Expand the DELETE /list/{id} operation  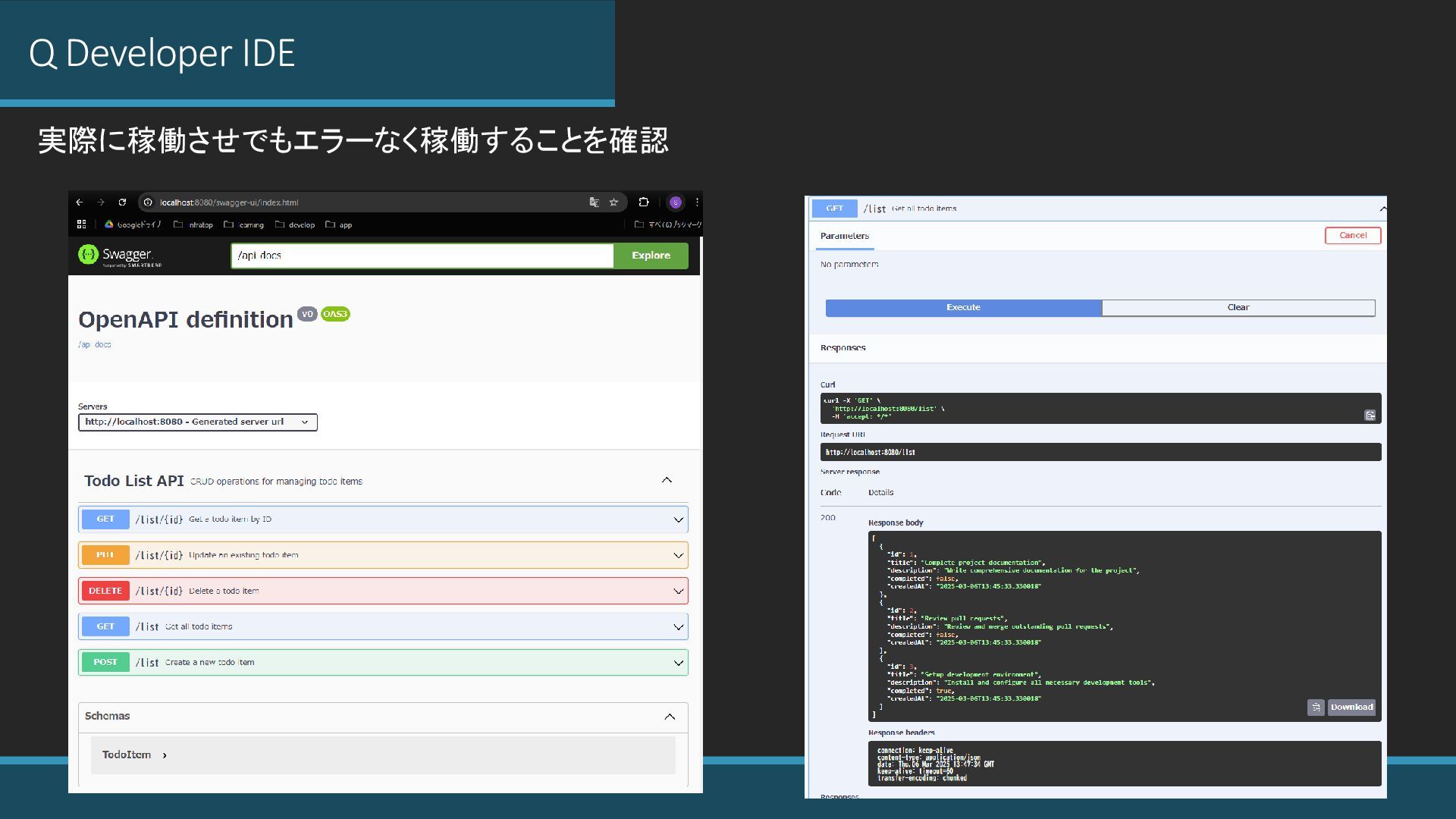pos(383,591)
